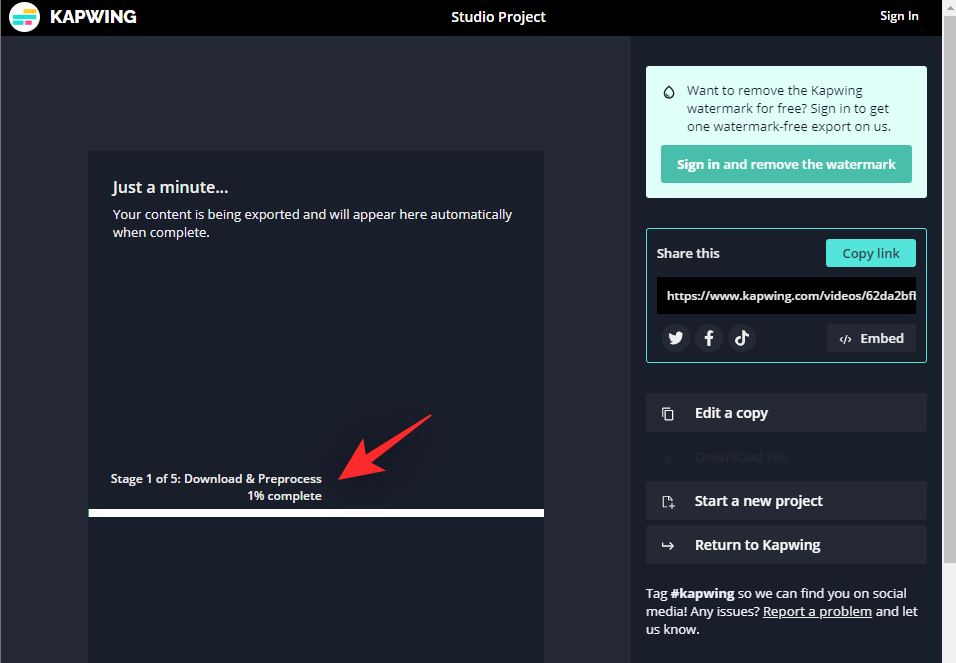Viewport: 956px width, 663px height.
Task: Copy the share link
Action: (871, 253)
